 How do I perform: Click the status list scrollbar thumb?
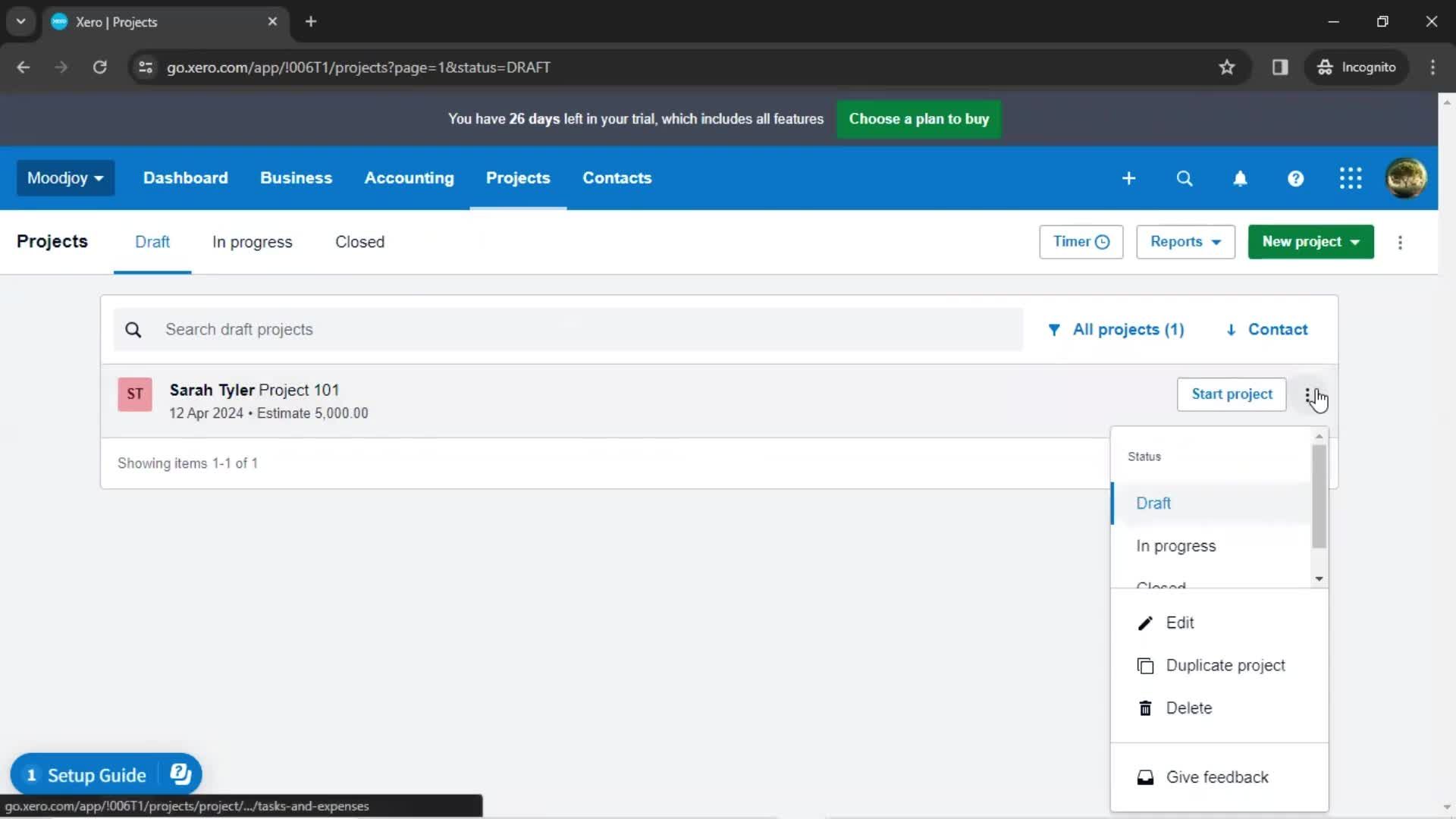pos(1319,496)
